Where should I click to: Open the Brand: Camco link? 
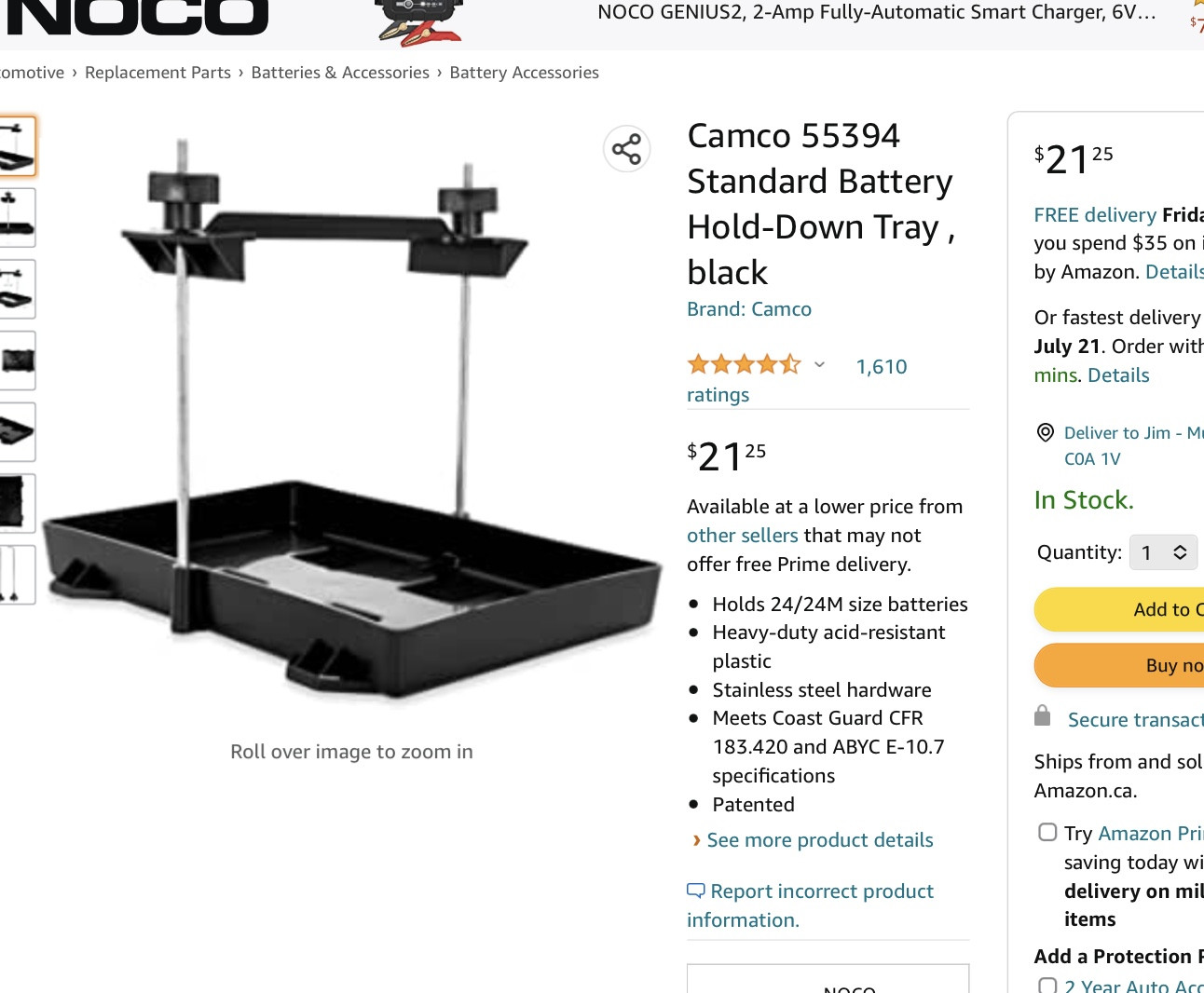point(749,309)
